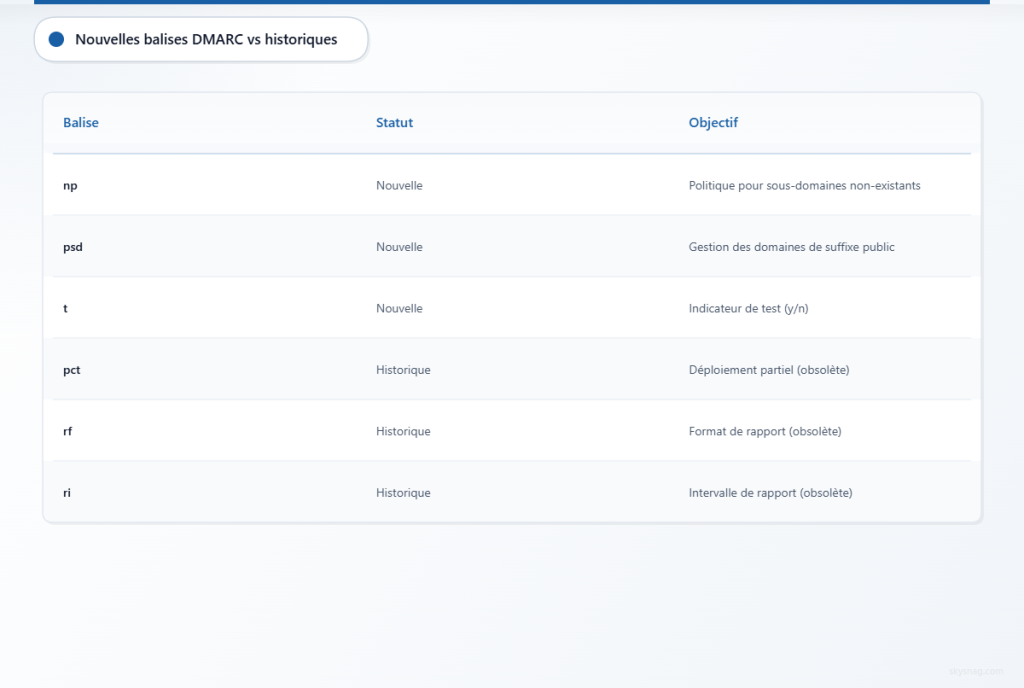
Task: Click 'Politique pour sous-domaines non-existants'
Action: pyautogui.click(x=805, y=185)
